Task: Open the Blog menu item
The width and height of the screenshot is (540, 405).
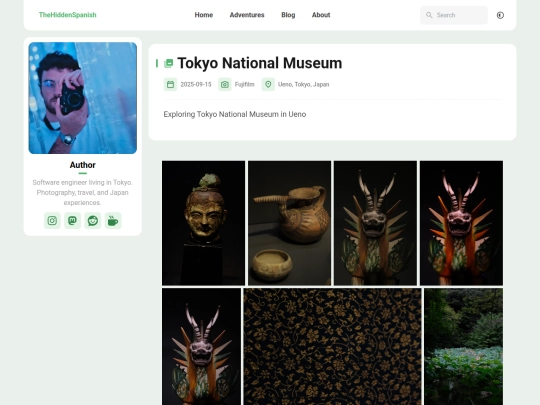Action: [x=288, y=15]
